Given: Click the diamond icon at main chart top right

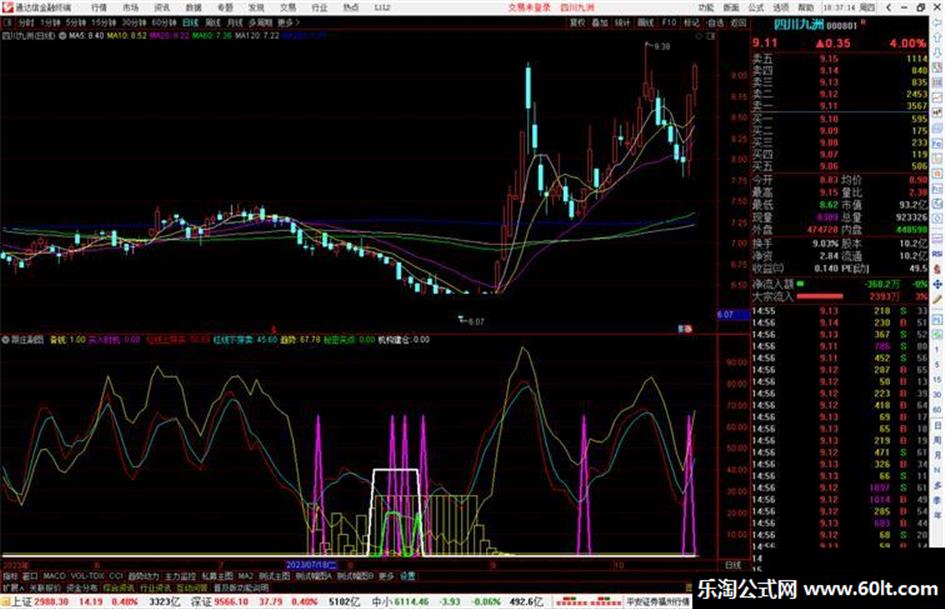Looking at the screenshot, I should [699, 36].
